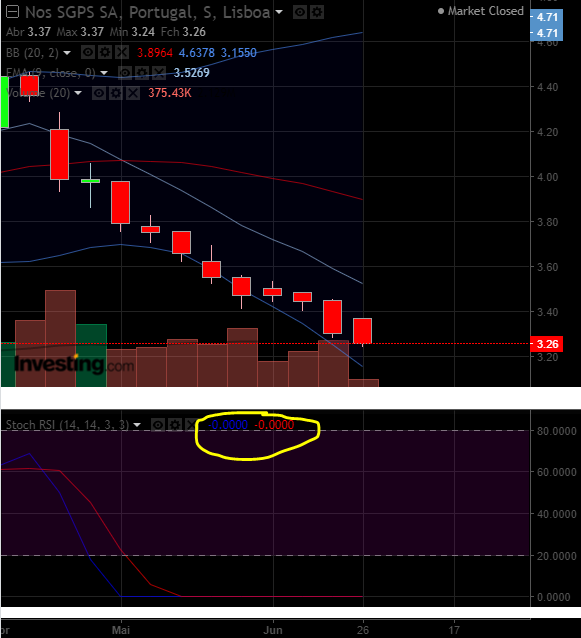The image size is (581, 638).
Task: Click the 17 date label on time axis
Action: 454,630
